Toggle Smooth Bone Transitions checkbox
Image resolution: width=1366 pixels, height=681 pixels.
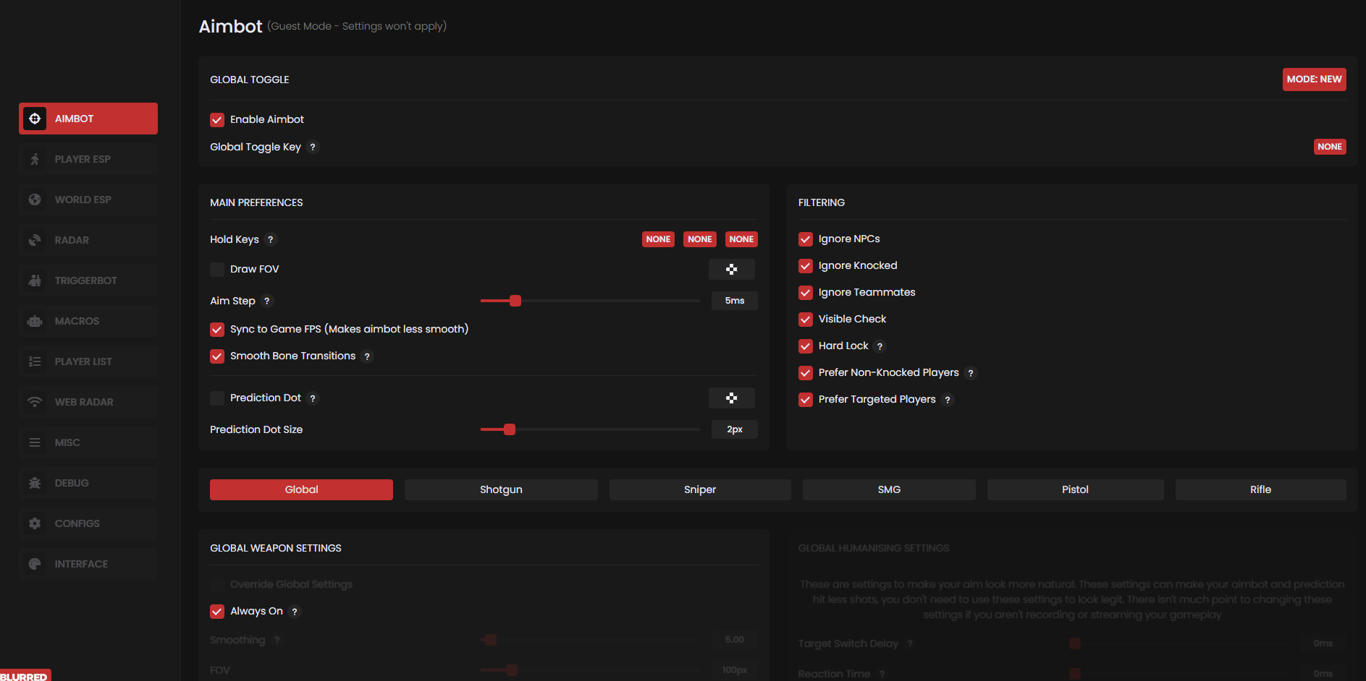point(217,356)
